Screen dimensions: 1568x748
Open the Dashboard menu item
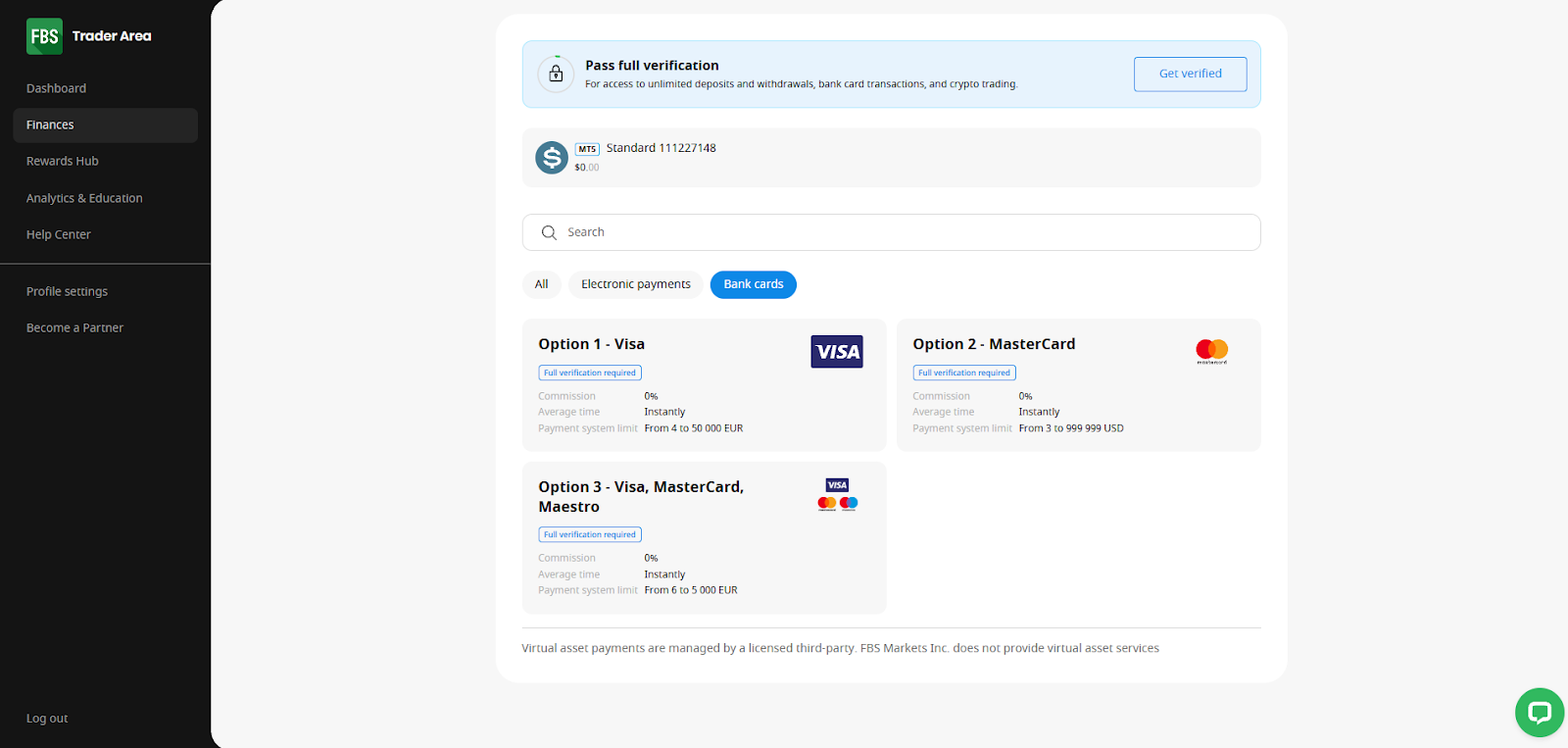coord(56,88)
